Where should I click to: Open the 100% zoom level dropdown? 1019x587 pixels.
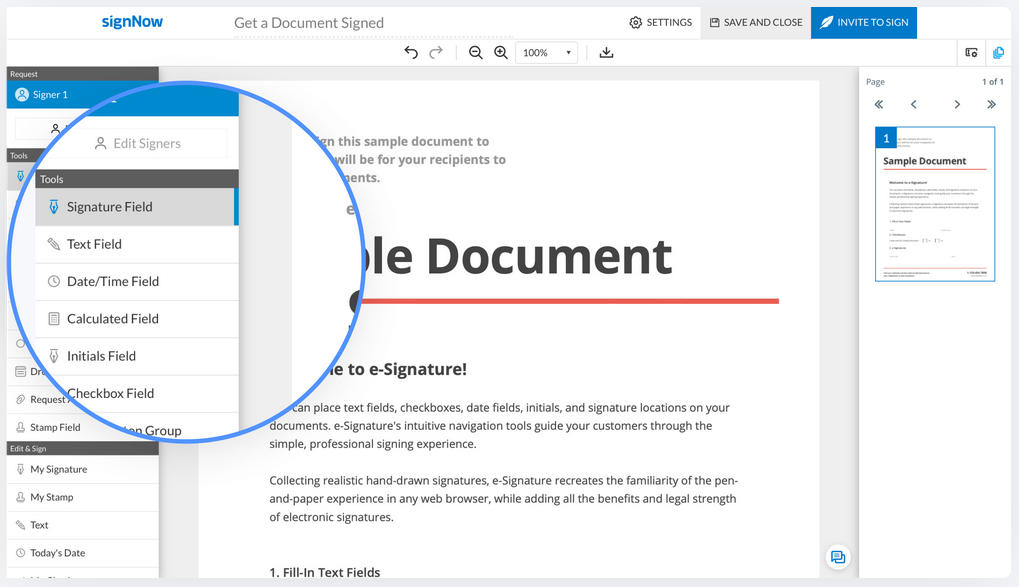click(547, 52)
